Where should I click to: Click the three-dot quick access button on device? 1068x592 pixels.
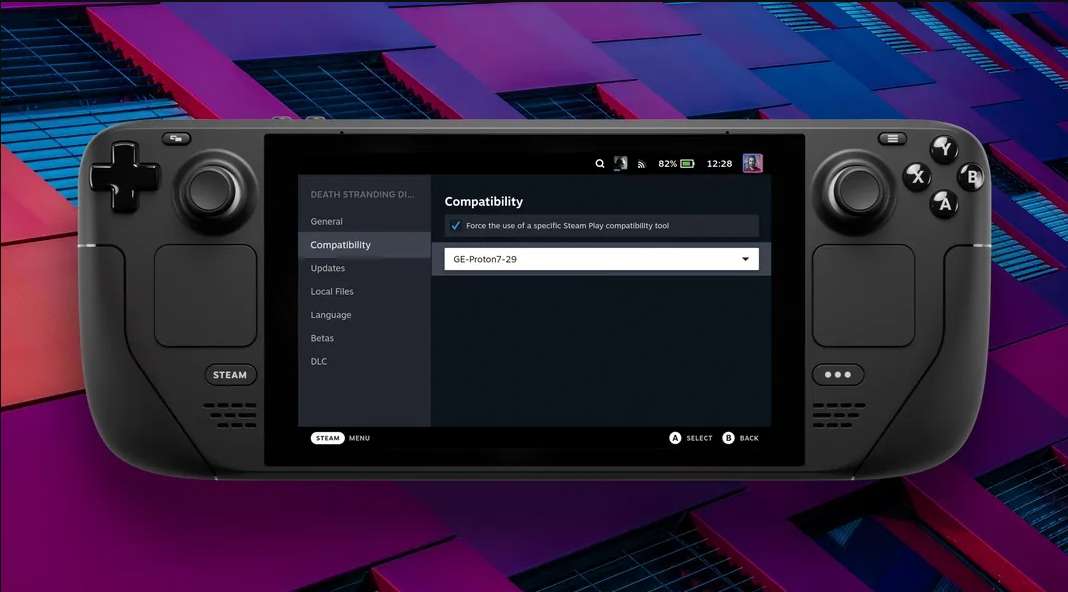[838, 375]
